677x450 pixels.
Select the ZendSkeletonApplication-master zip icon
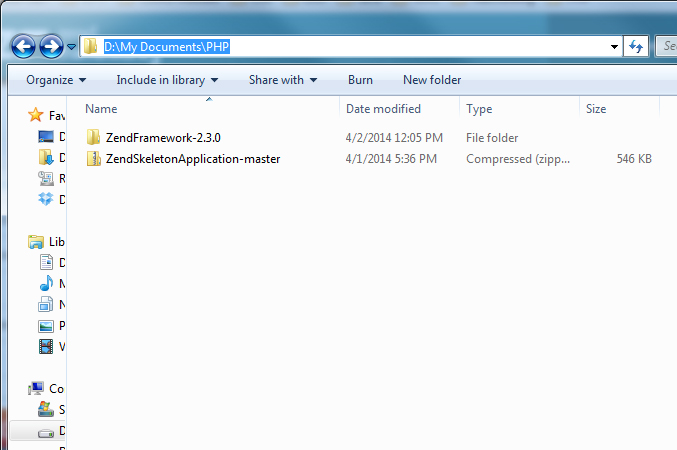pyautogui.click(x=93, y=158)
